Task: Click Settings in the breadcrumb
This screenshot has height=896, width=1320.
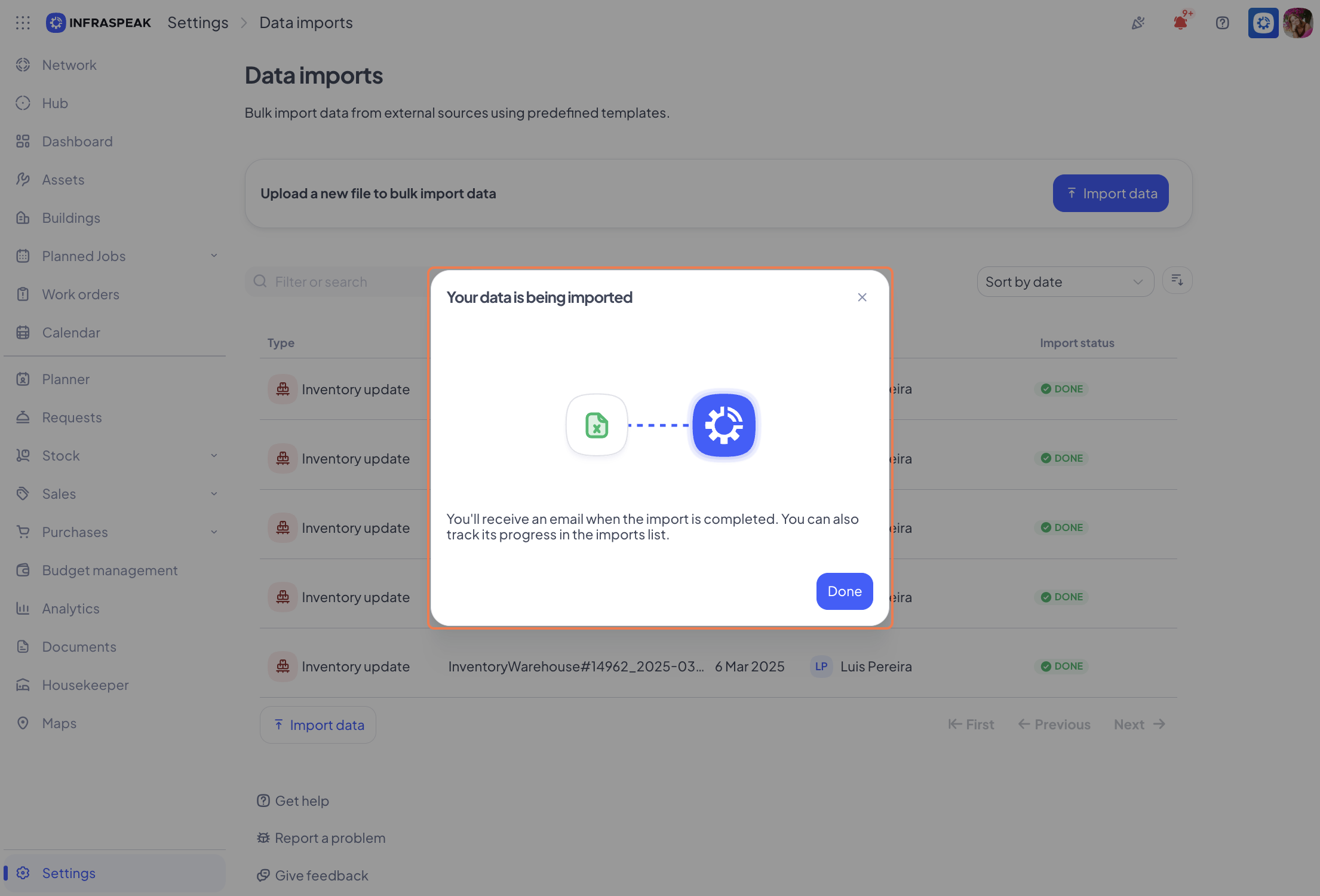Action: pyautogui.click(x=198, y=23)
